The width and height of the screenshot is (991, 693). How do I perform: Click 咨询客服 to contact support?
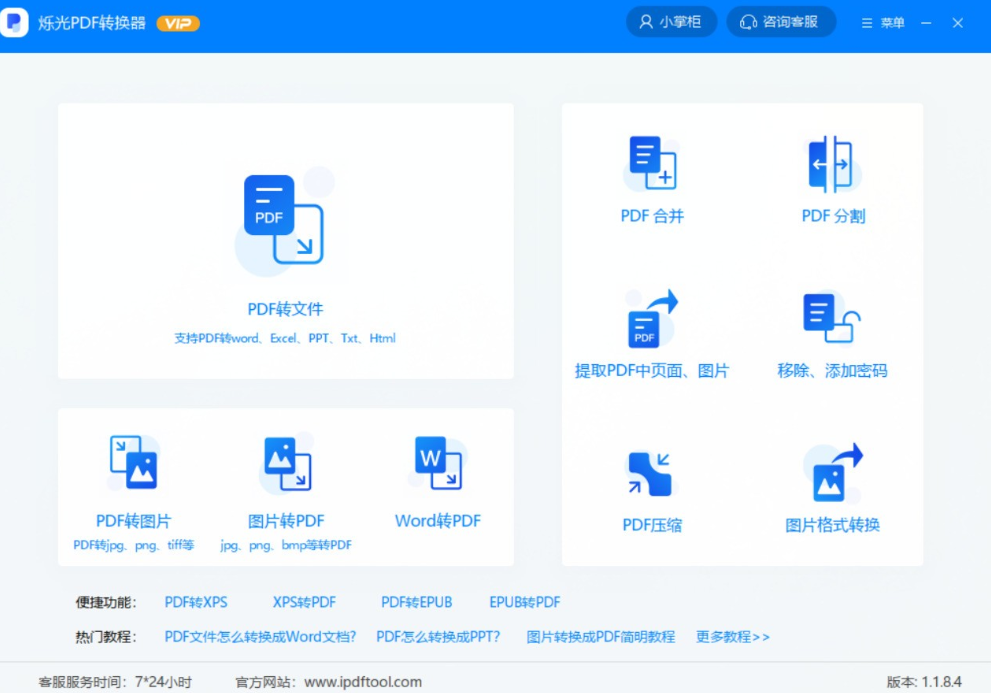click(x=781, y=22)
